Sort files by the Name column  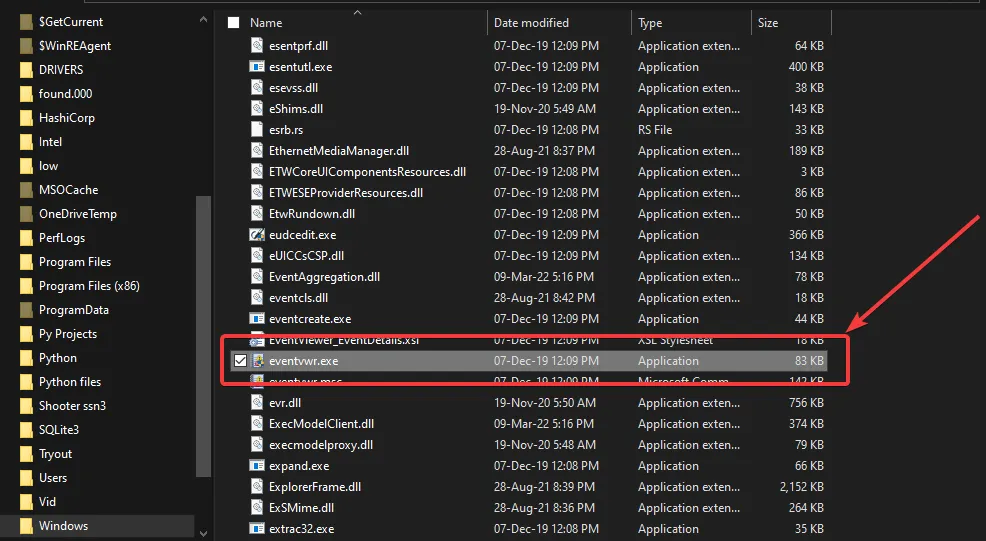coord(266,23)
